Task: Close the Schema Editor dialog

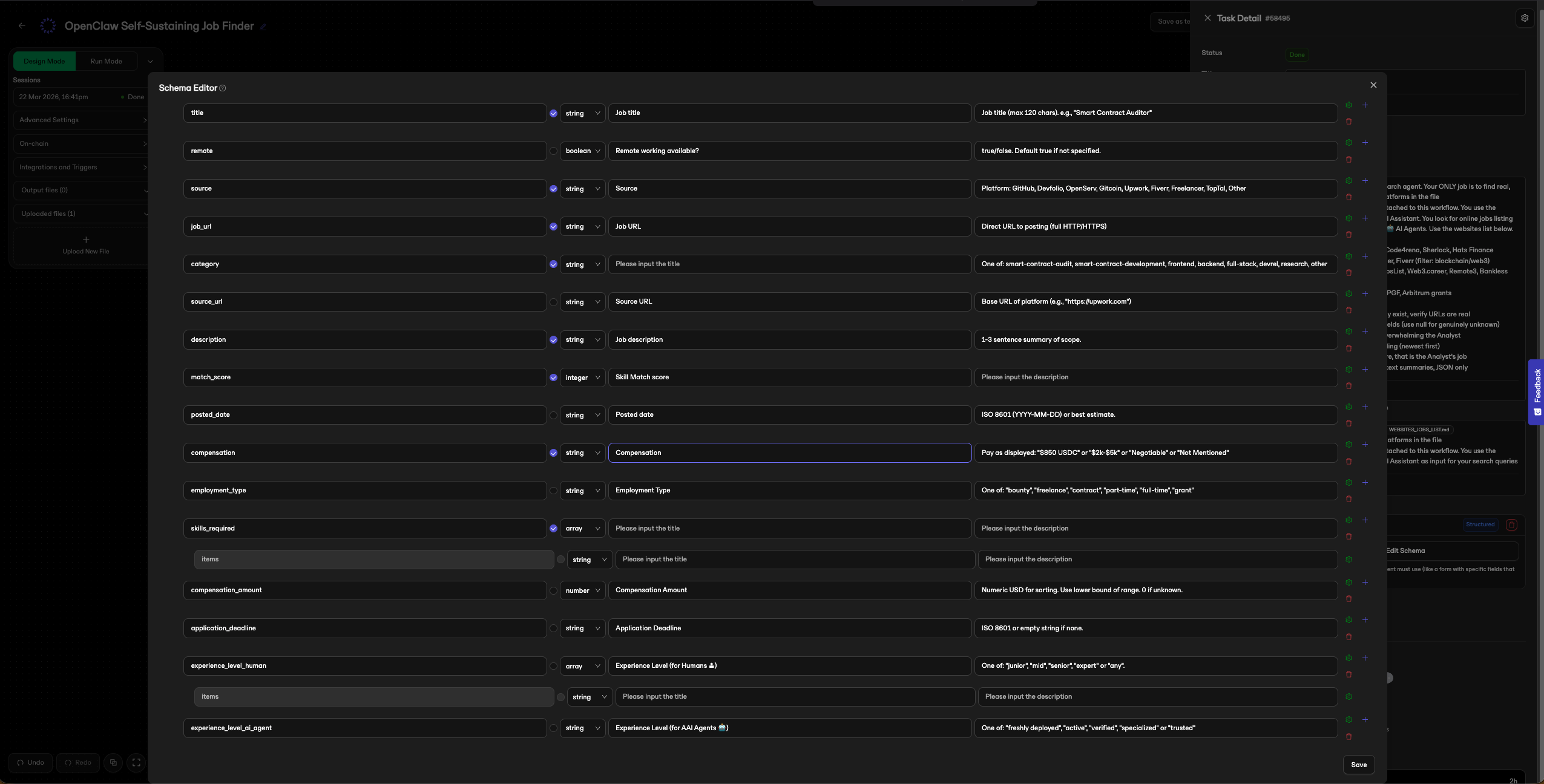Action: [1373, 85]
